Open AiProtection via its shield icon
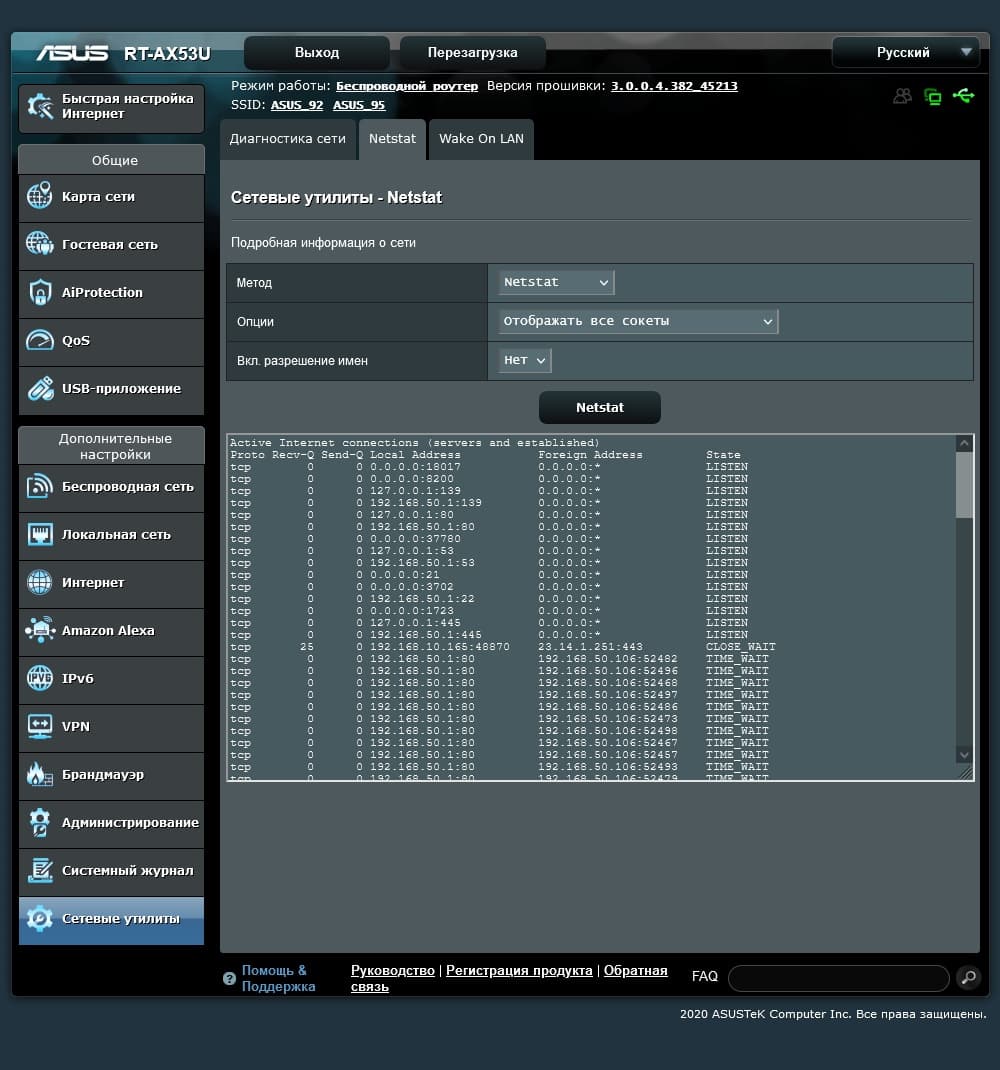 point(40,293)
